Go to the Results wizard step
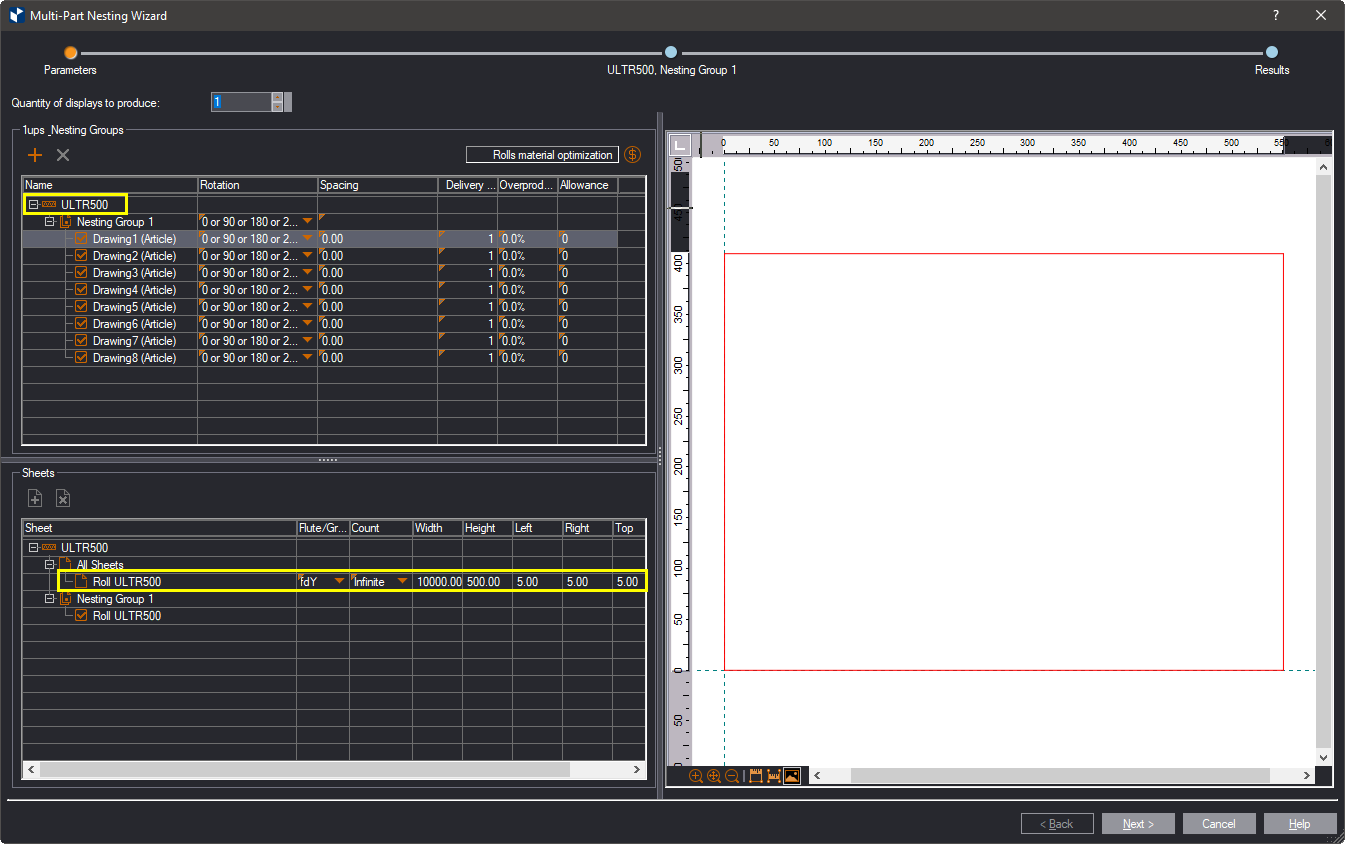The height and width of the screenshot is (844, 1345). pos(1271,53)
